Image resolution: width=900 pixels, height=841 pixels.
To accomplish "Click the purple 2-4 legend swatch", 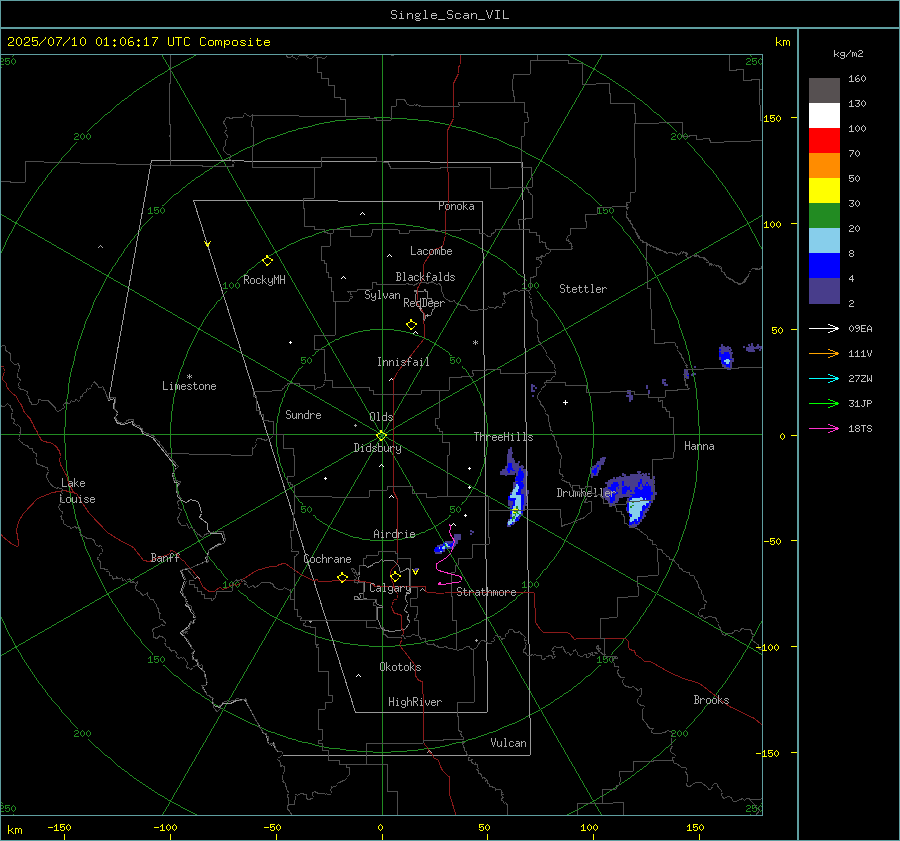I will point(824,290).
